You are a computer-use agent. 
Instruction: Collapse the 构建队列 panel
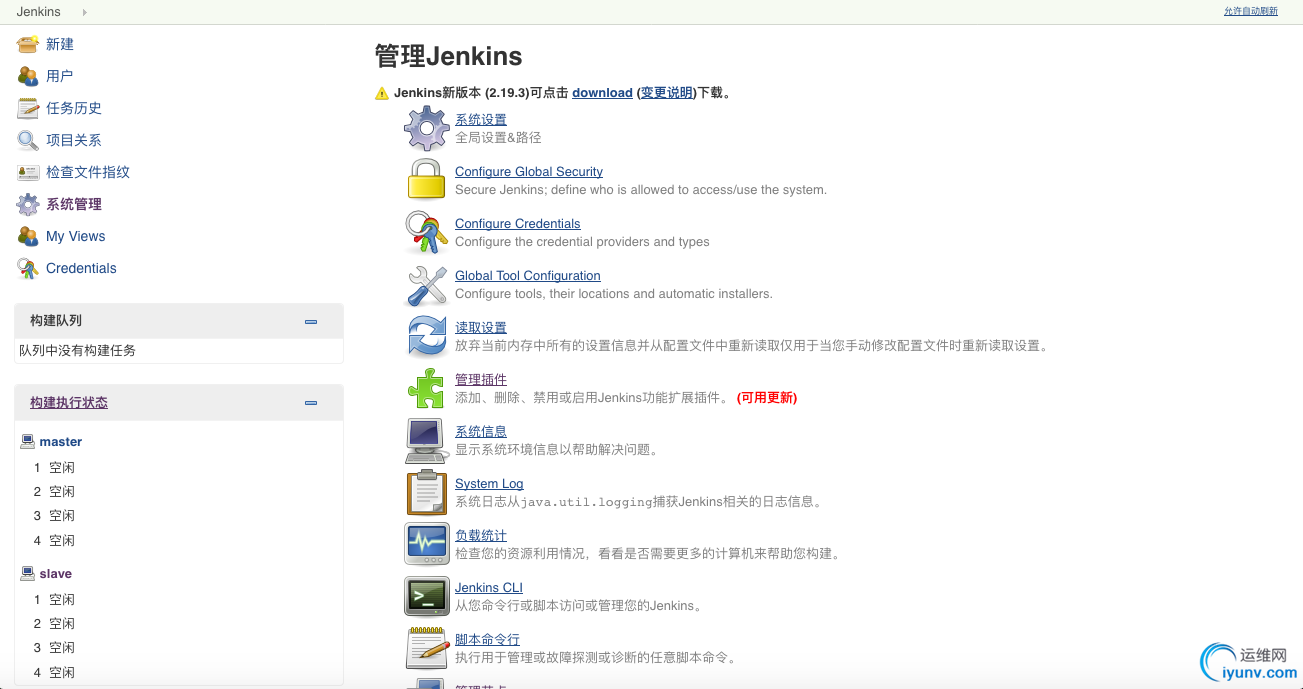(311, 322)
